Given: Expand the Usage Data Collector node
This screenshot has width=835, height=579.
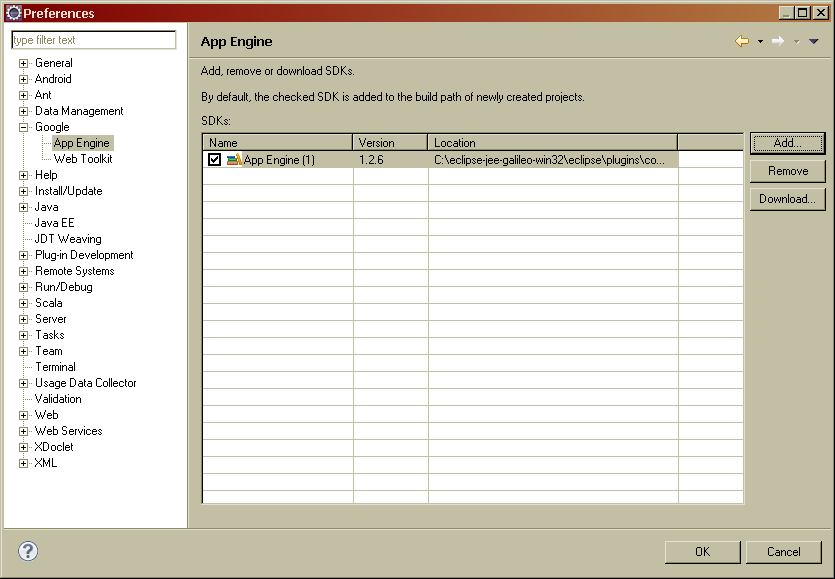Looking at the screenshot, I should [x=23, y=383].
